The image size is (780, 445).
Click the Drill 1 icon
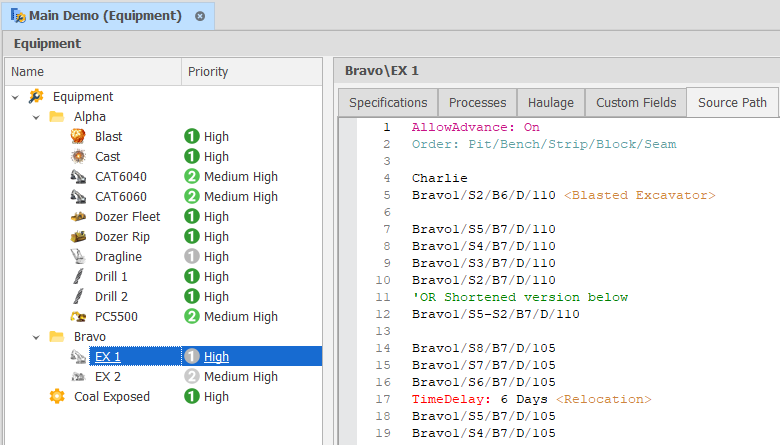[x=78, y=277]
